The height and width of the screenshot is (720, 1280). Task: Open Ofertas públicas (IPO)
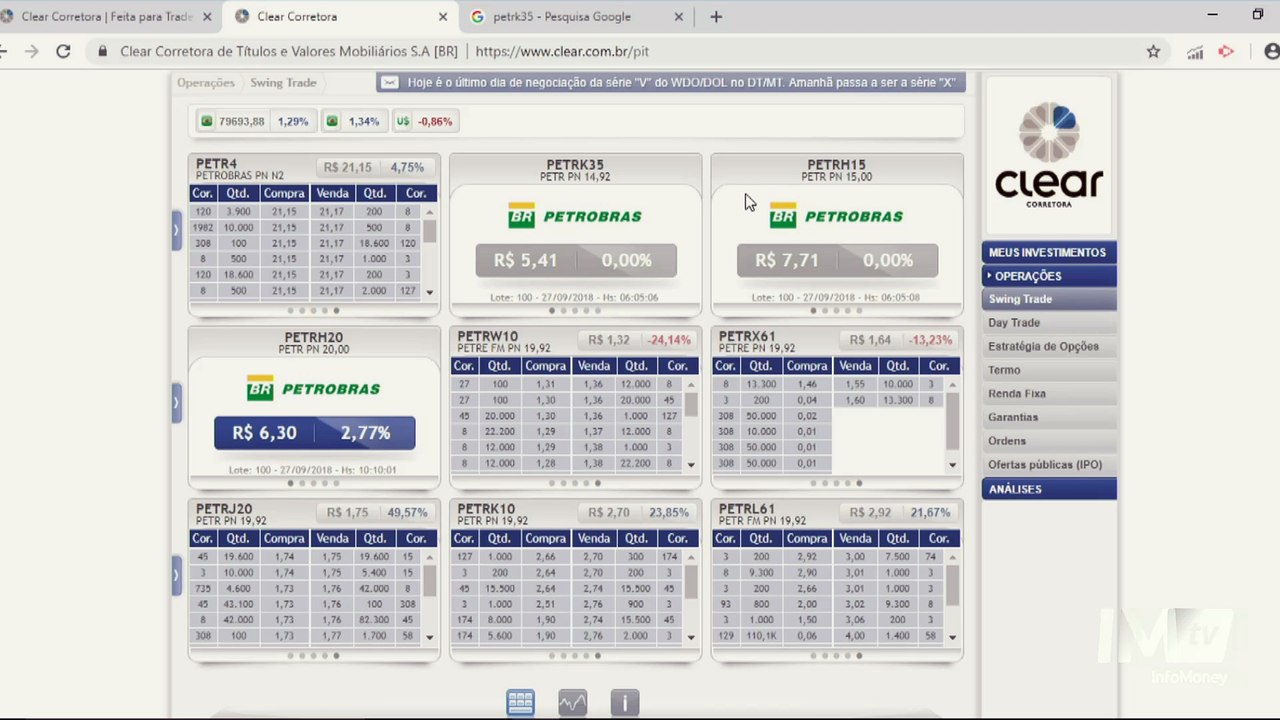pyautogui.click(x=1048, y=465)
